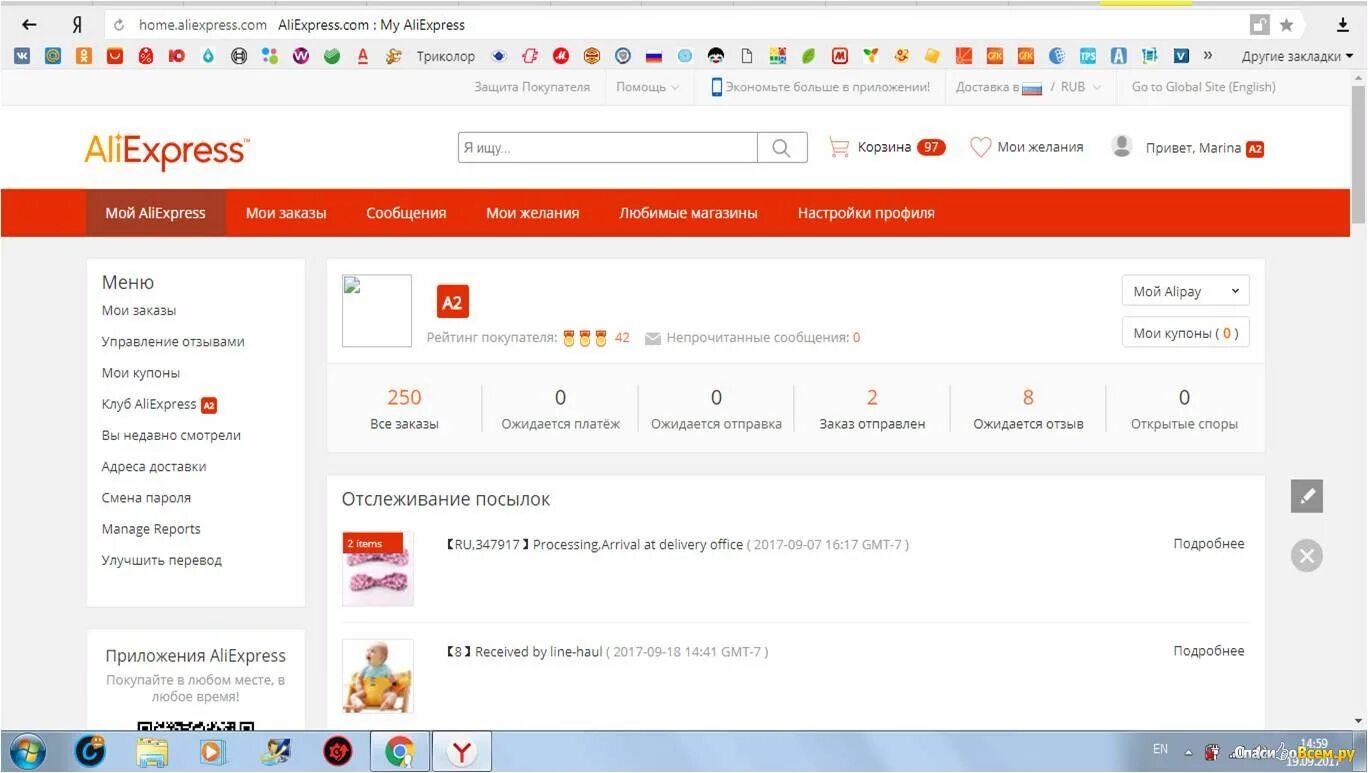This screenshot has height=773, width=1368.
Task: Click Подробнее for Received by line-haul parcel
Action: (1209, 651)
